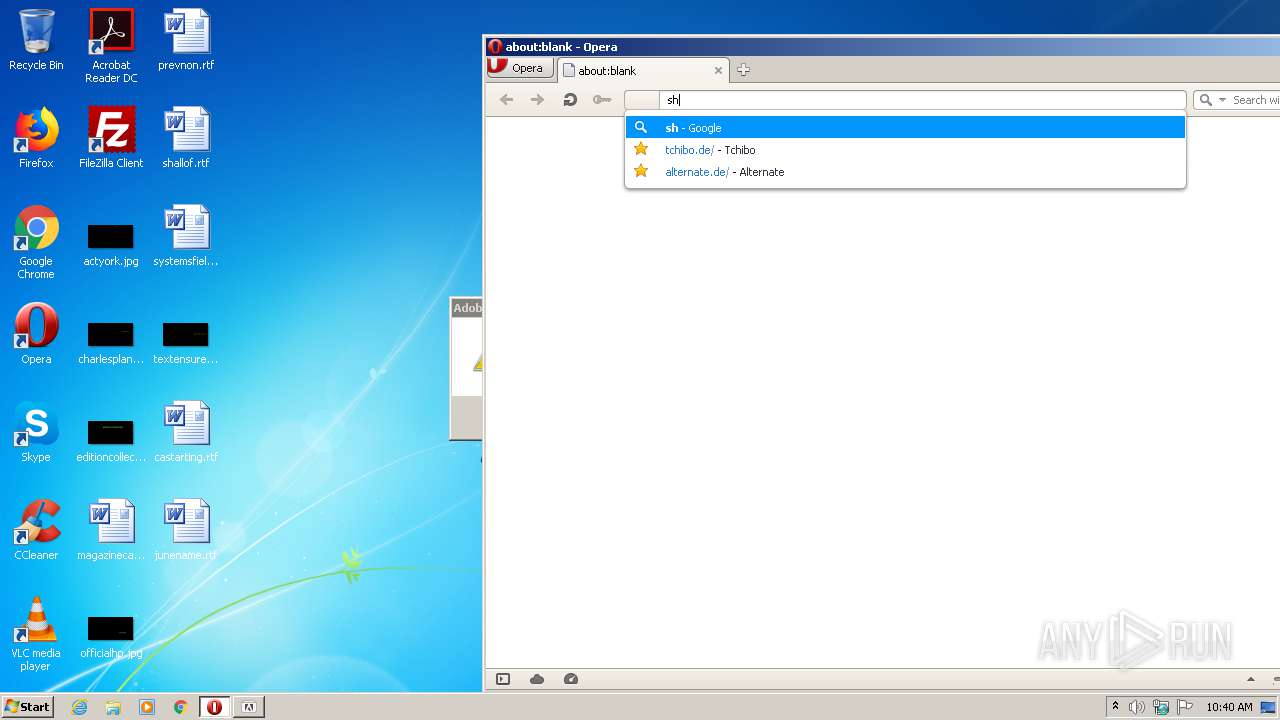Click the Opera window title bar
Viewport: 1280px width, 720px height.
tap(883, 46)
